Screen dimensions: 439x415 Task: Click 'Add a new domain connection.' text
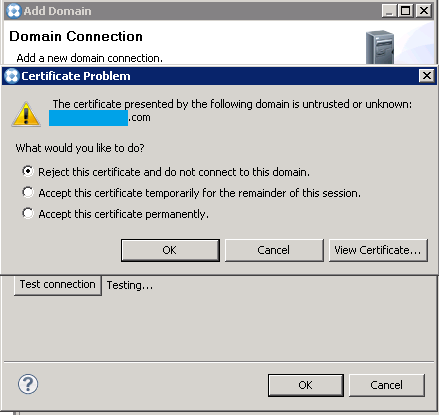click(90, 58)
